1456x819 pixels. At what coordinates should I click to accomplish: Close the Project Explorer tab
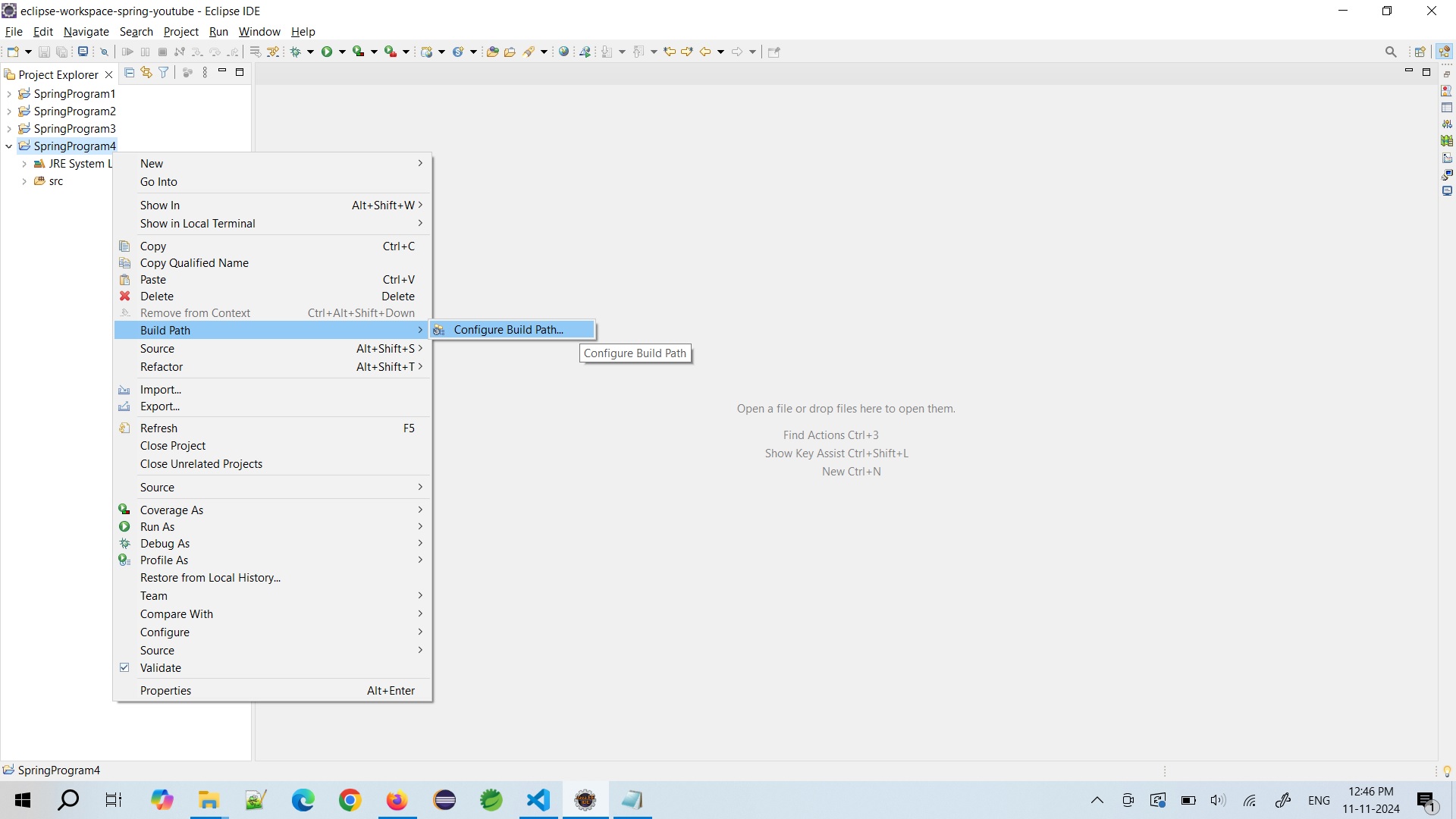coord(108,74)
